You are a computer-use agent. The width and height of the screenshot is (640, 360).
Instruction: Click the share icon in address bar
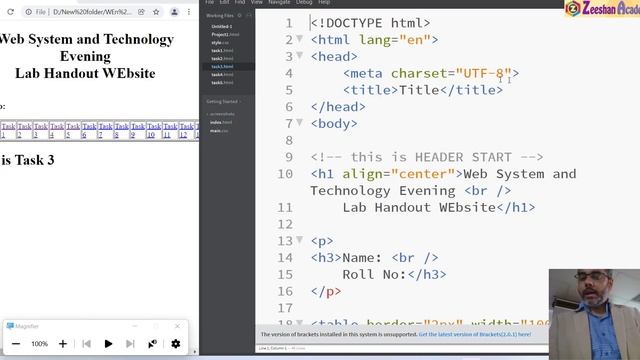point(141,12)
